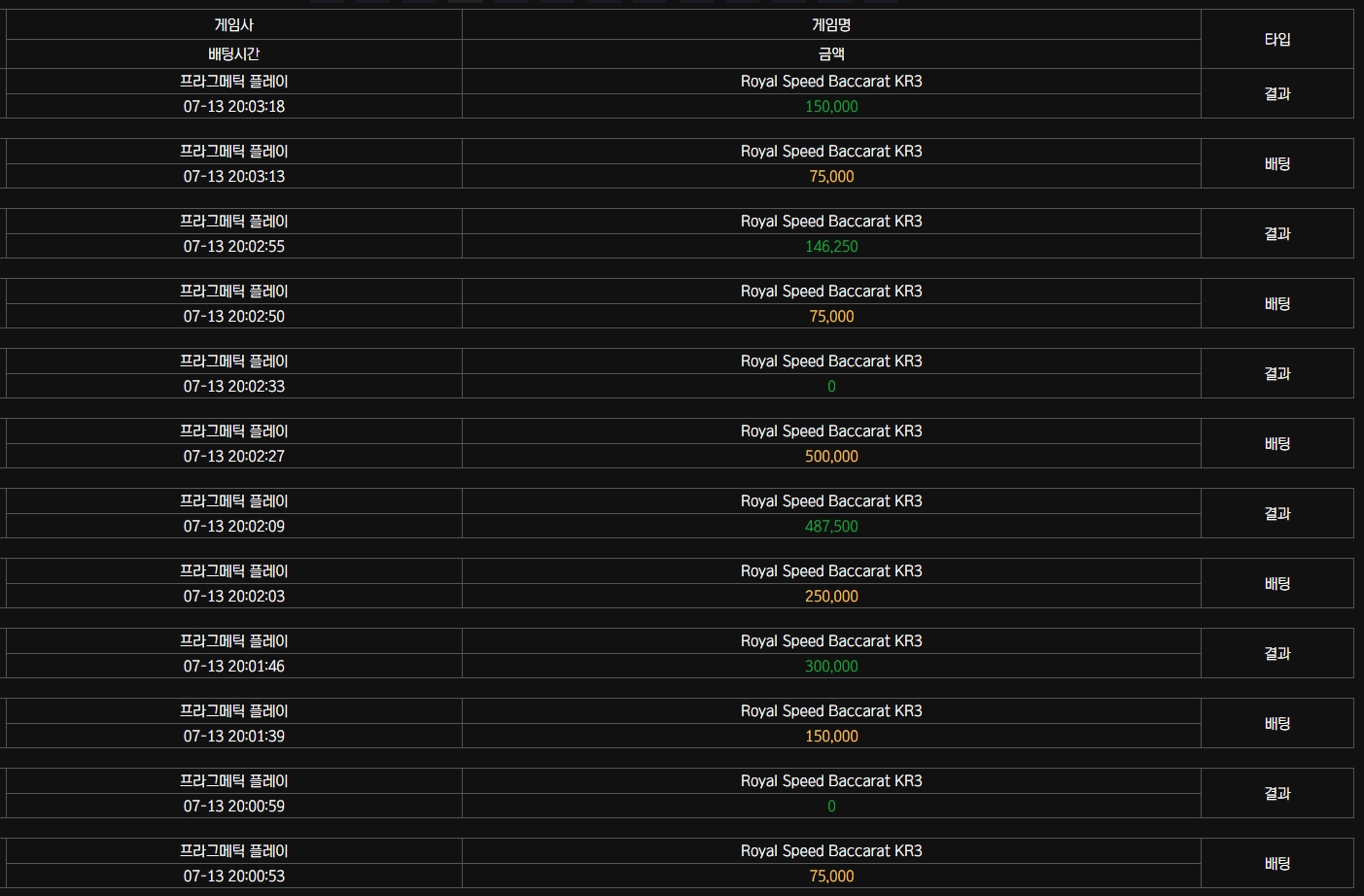This screenshot has height=896, width=1364.
Task: Click the 300,000 result amount
Action: (x=831, y=667)
